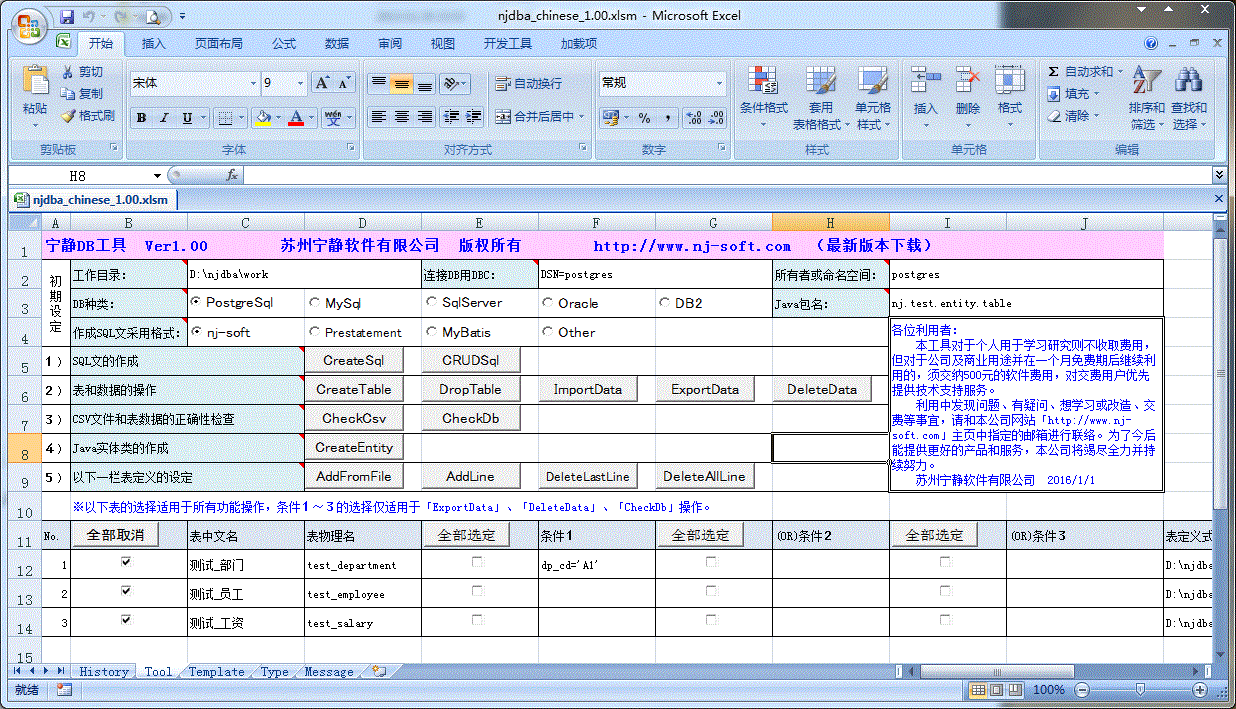
Task: Uncheck the 测试_部门 row checkbox
Action: coord(126,562)
